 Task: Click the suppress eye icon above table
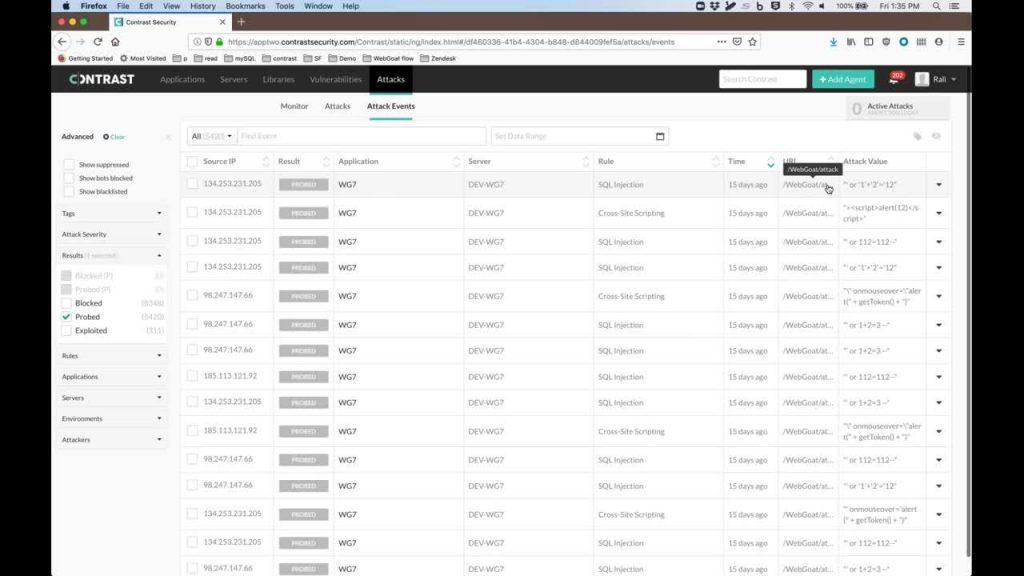[x=936, y=136]
